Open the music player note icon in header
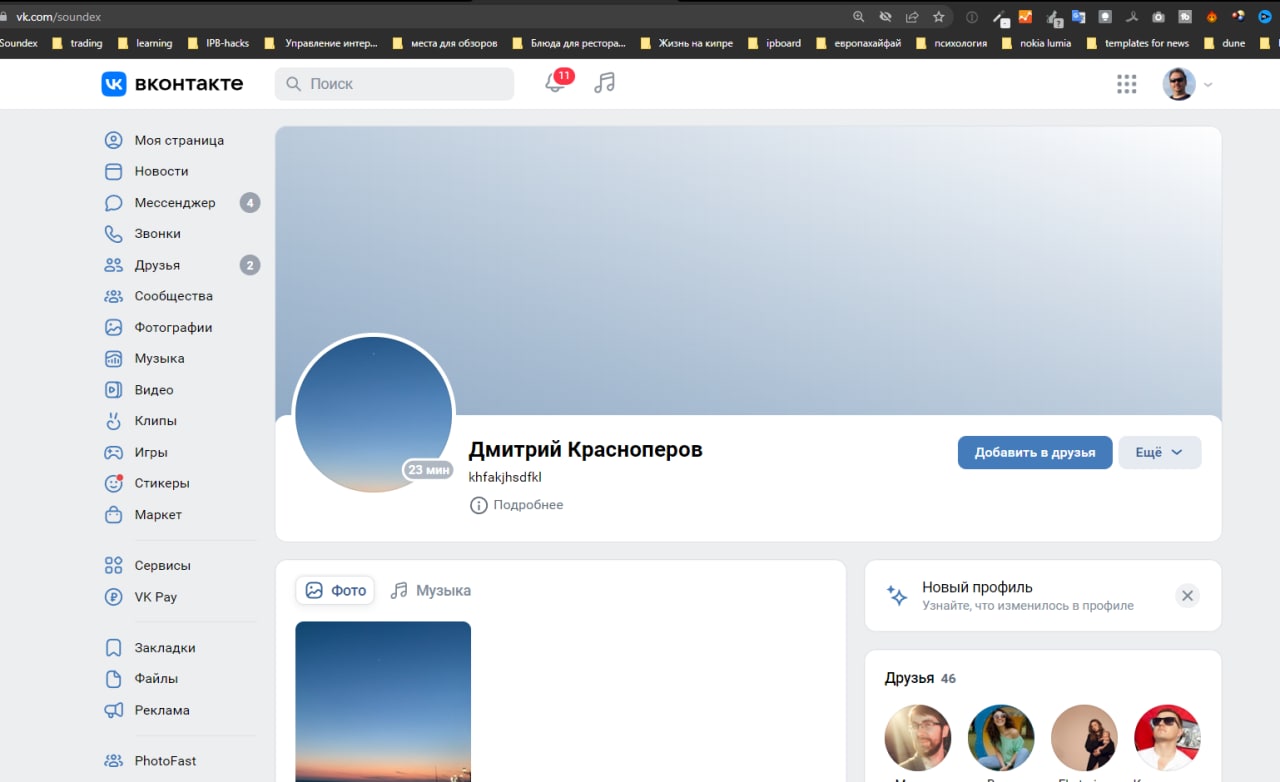The height and width of the screenshot is (782, 1280). click(x=604, y=83)
